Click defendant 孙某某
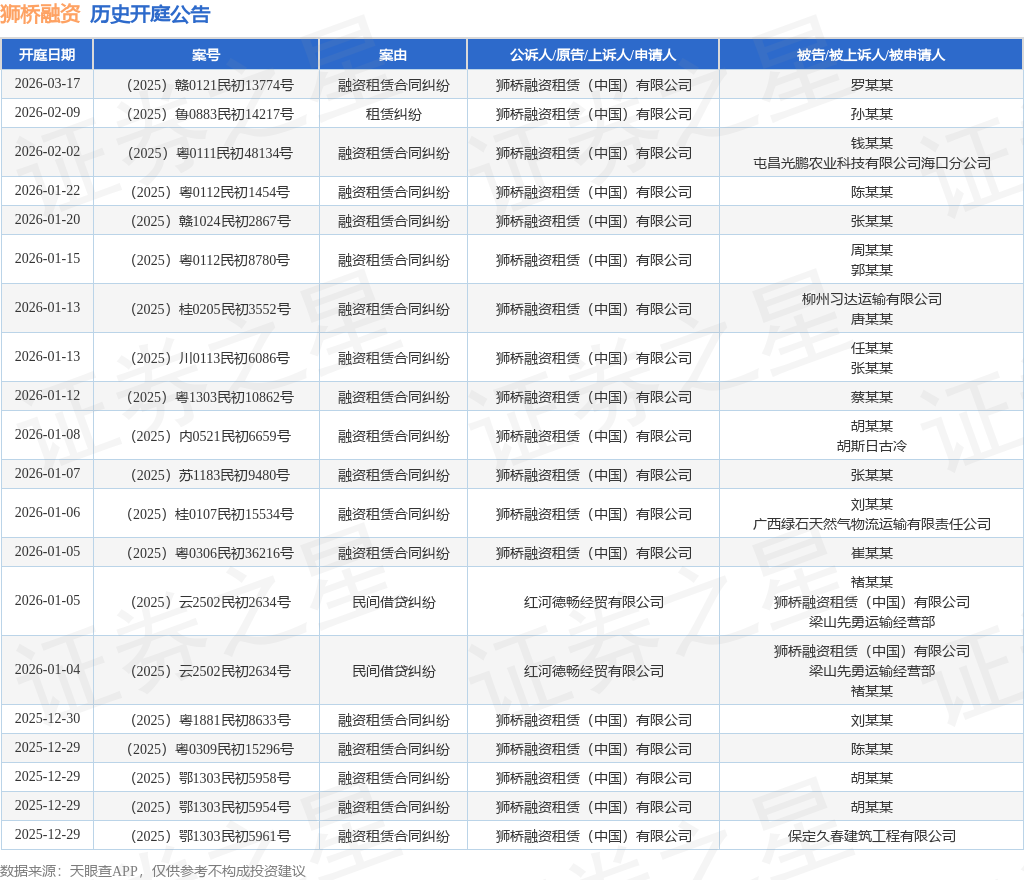 (x=871, y=114)
